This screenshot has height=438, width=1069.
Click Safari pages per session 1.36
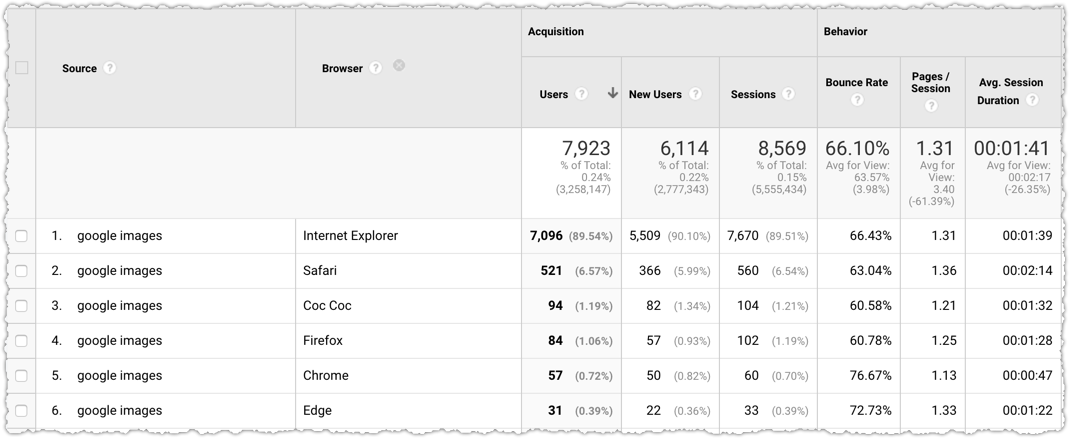point(943,271)
